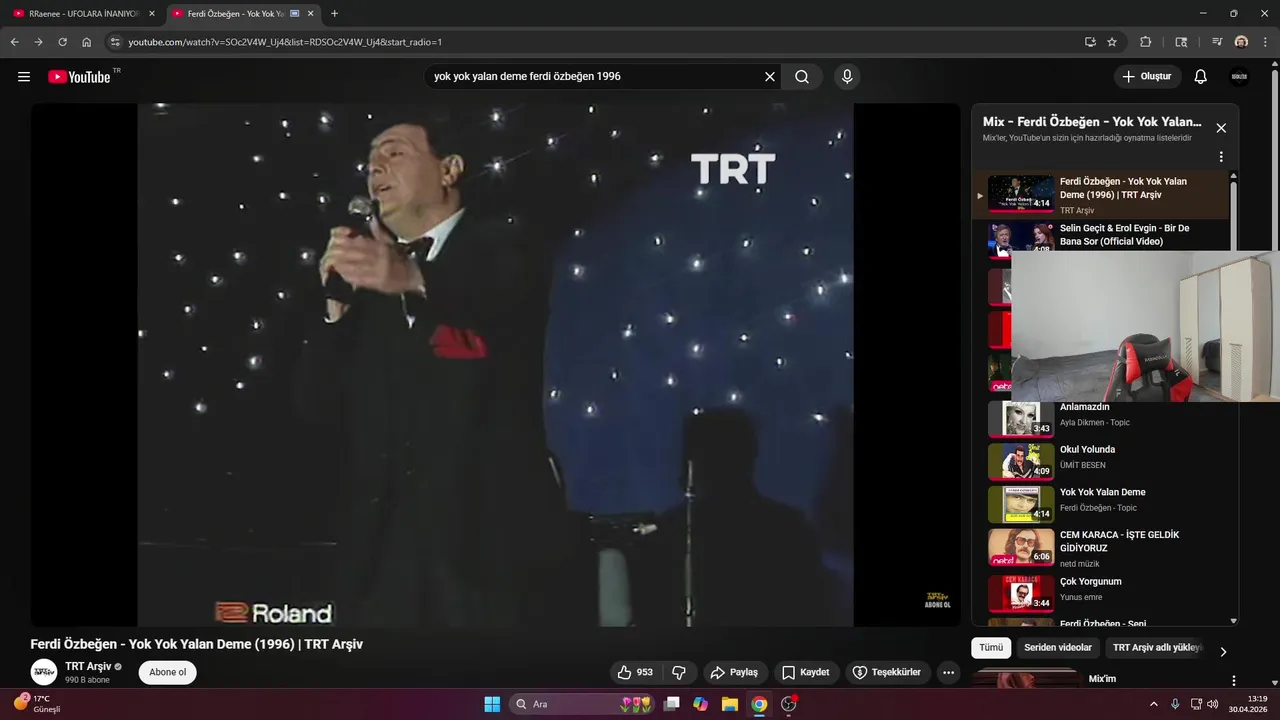1280x720 pixels.
Task: Open the weather widget 17°C Güneşli
Action: point(38,704)
